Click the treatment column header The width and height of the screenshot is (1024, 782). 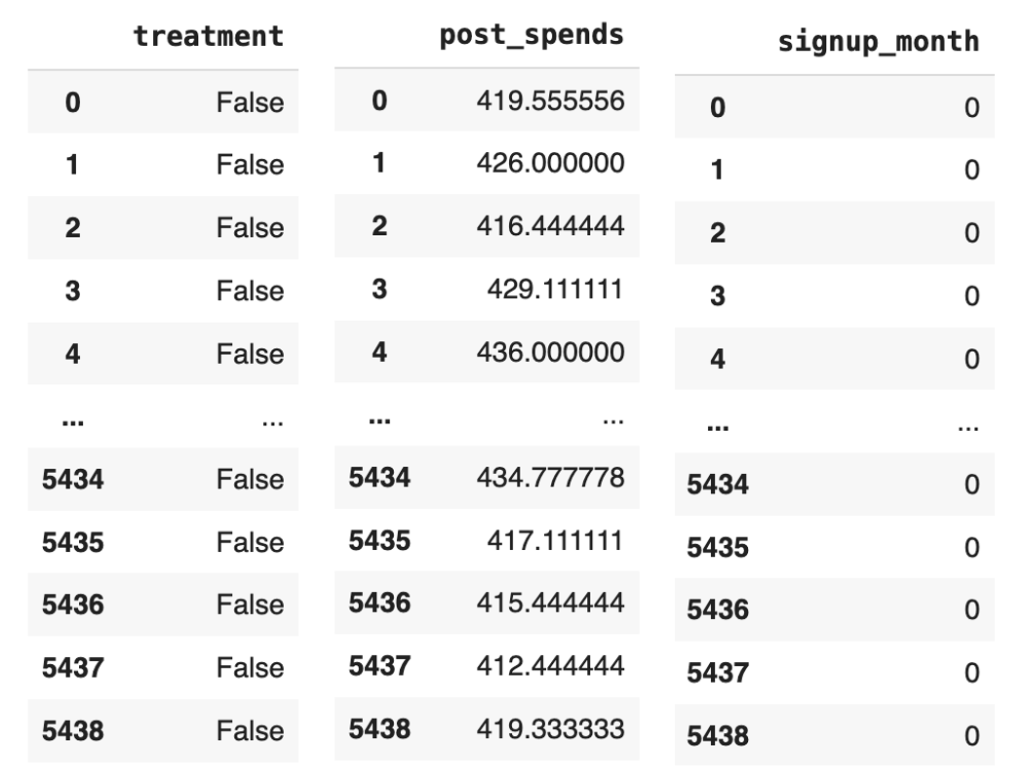coord(208,37)
